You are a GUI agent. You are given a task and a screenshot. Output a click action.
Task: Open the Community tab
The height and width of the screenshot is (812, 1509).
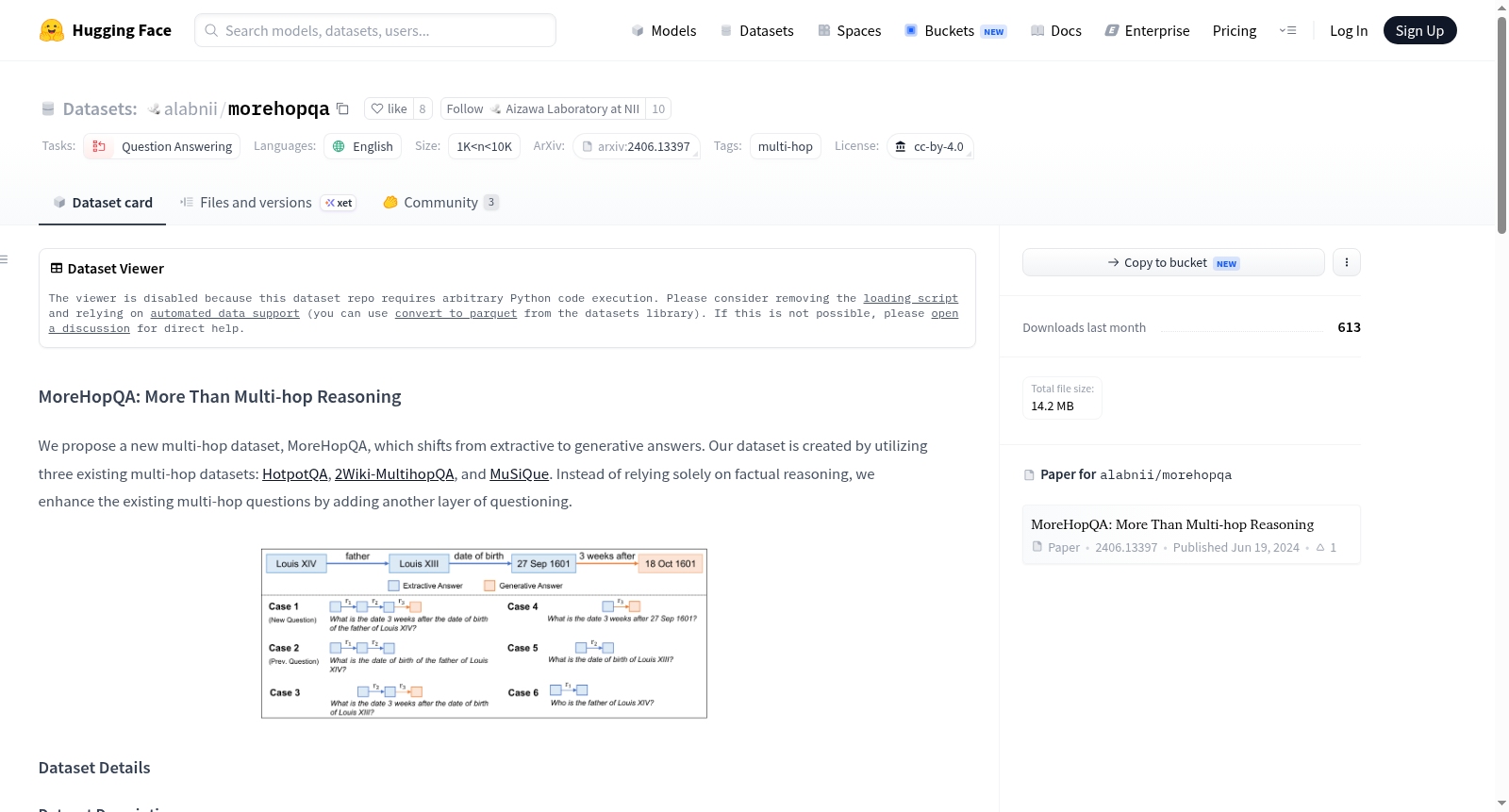440,202
